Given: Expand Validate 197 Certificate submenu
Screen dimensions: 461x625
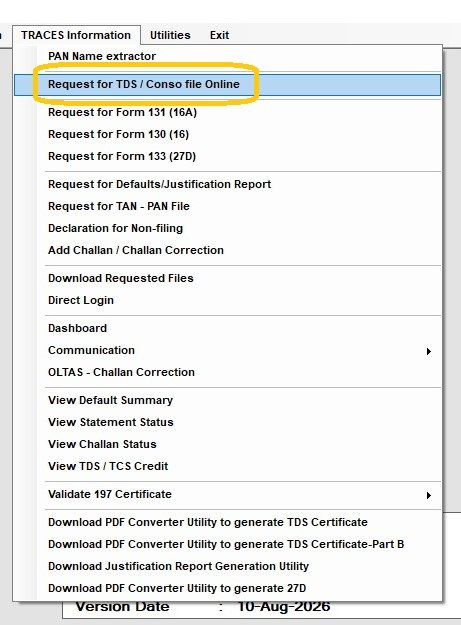Looking at the screenshot, I should point(228,494).
